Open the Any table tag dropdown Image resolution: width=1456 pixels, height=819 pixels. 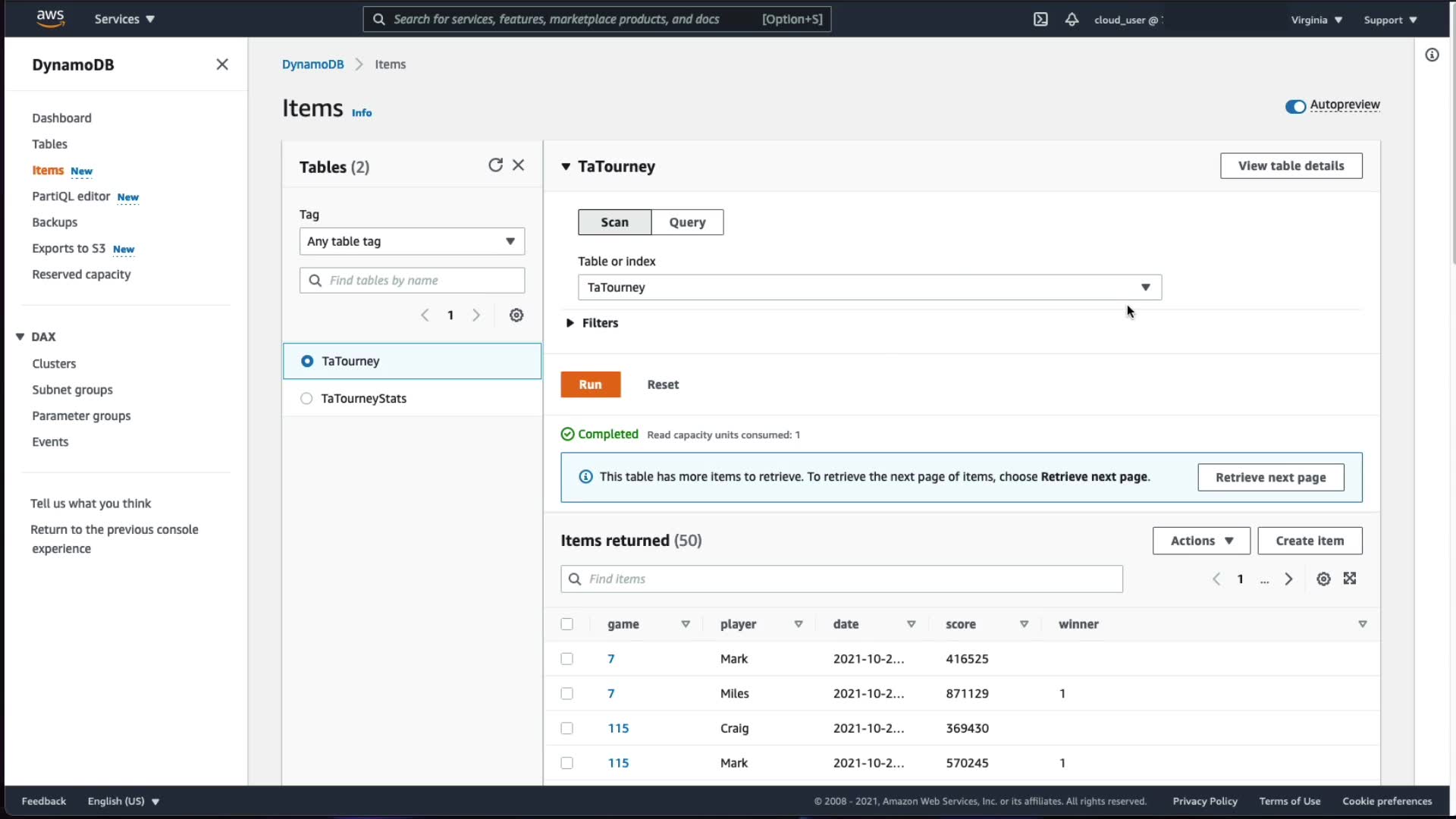pos(412,242)
